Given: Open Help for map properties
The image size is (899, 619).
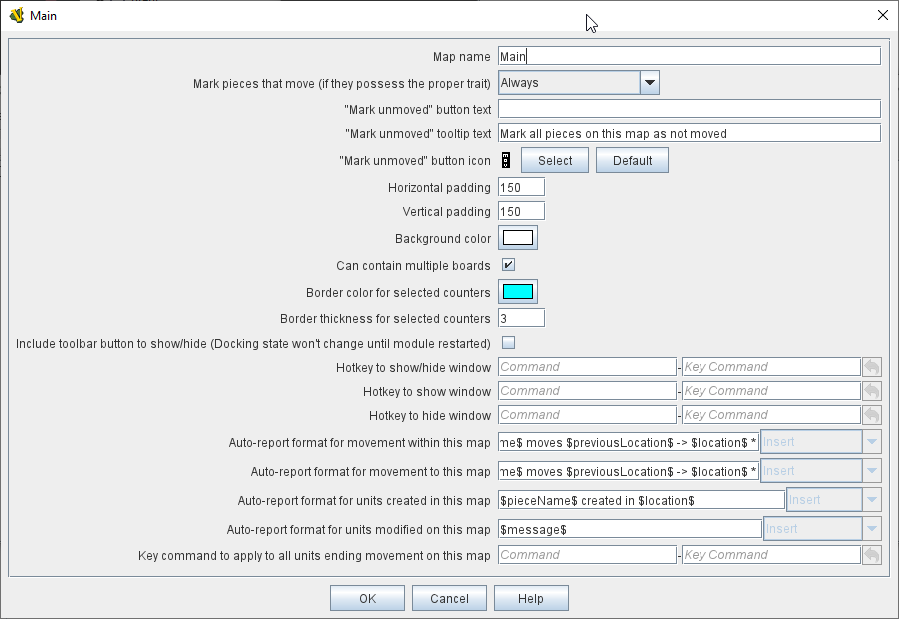Looking at the screenshot, I should point(531,598).
